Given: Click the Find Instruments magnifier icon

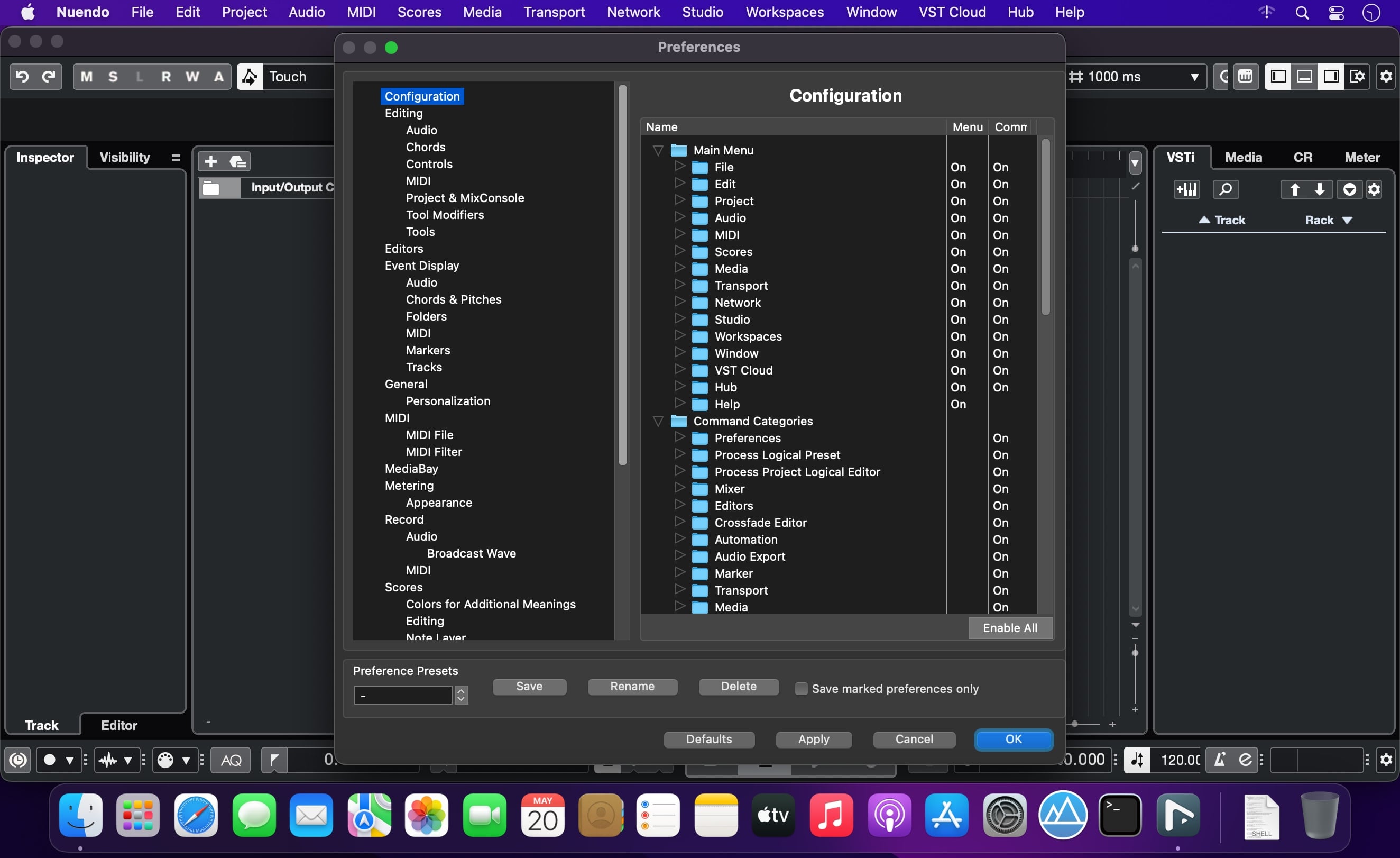Looking at the screenshot, I should 1226,189.
